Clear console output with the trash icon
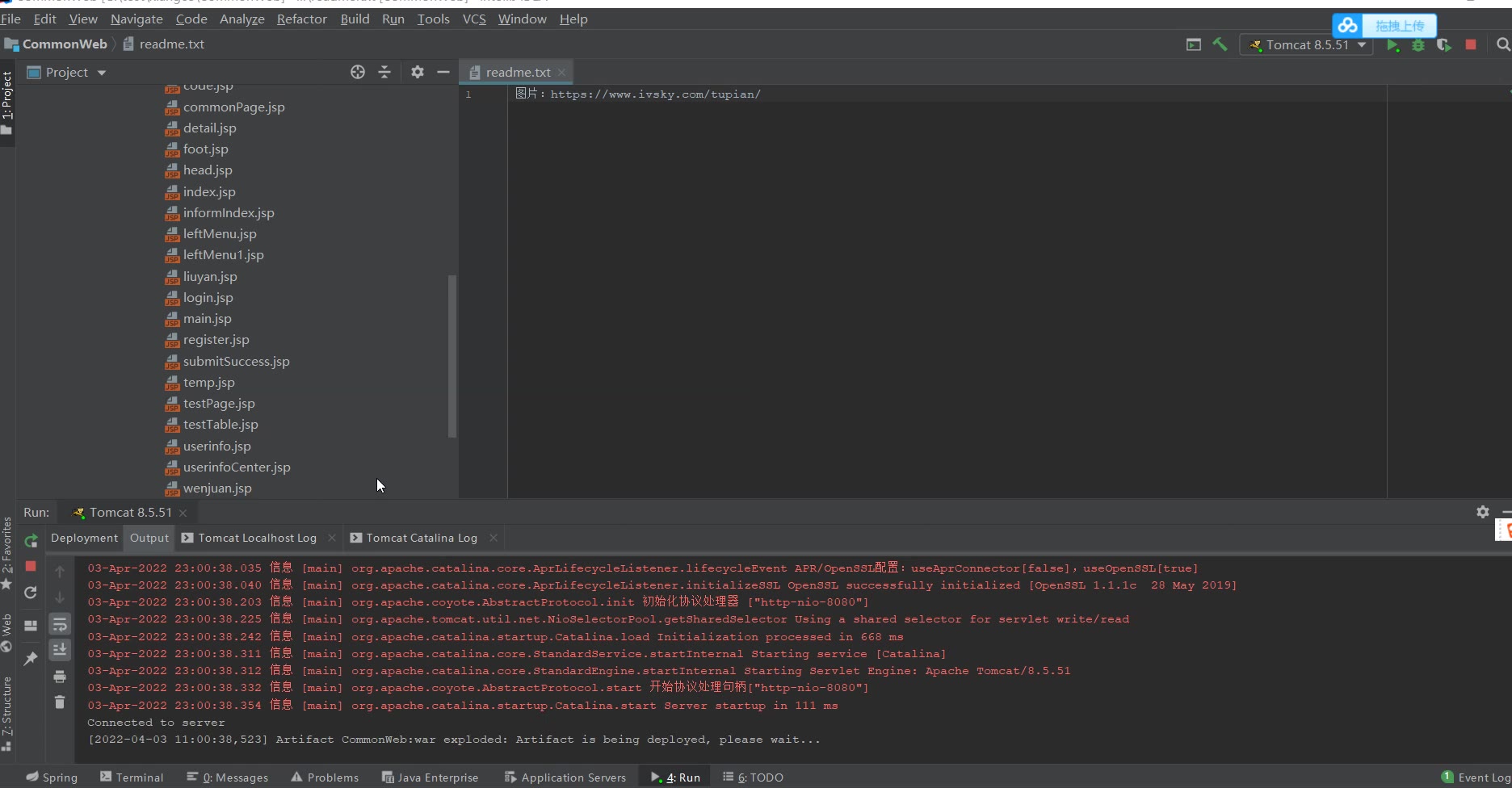The image size is (1512, 788). click(x=60, y=702)
